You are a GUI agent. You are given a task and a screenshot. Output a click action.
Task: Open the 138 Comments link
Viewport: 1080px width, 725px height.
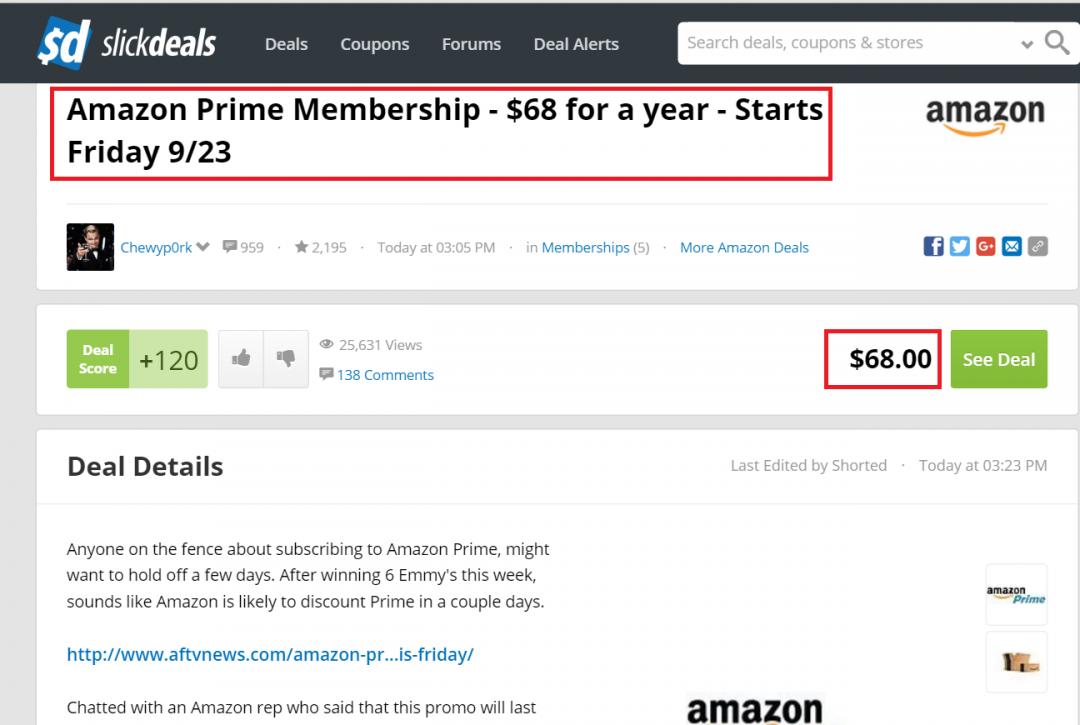[385, 375]
